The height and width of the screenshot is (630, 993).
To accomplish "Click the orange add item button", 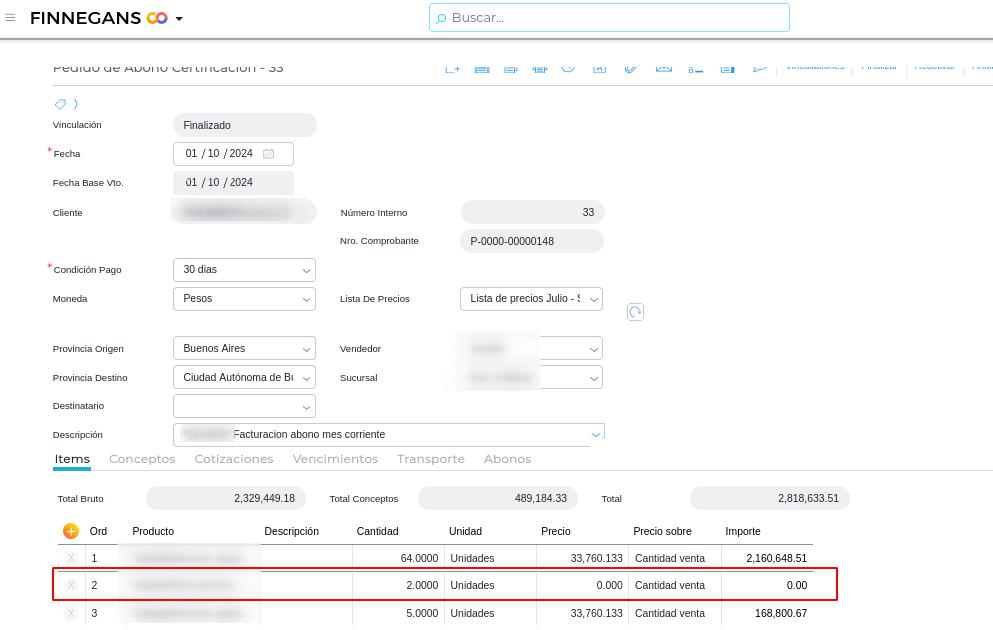I will [x=71, y=531].
